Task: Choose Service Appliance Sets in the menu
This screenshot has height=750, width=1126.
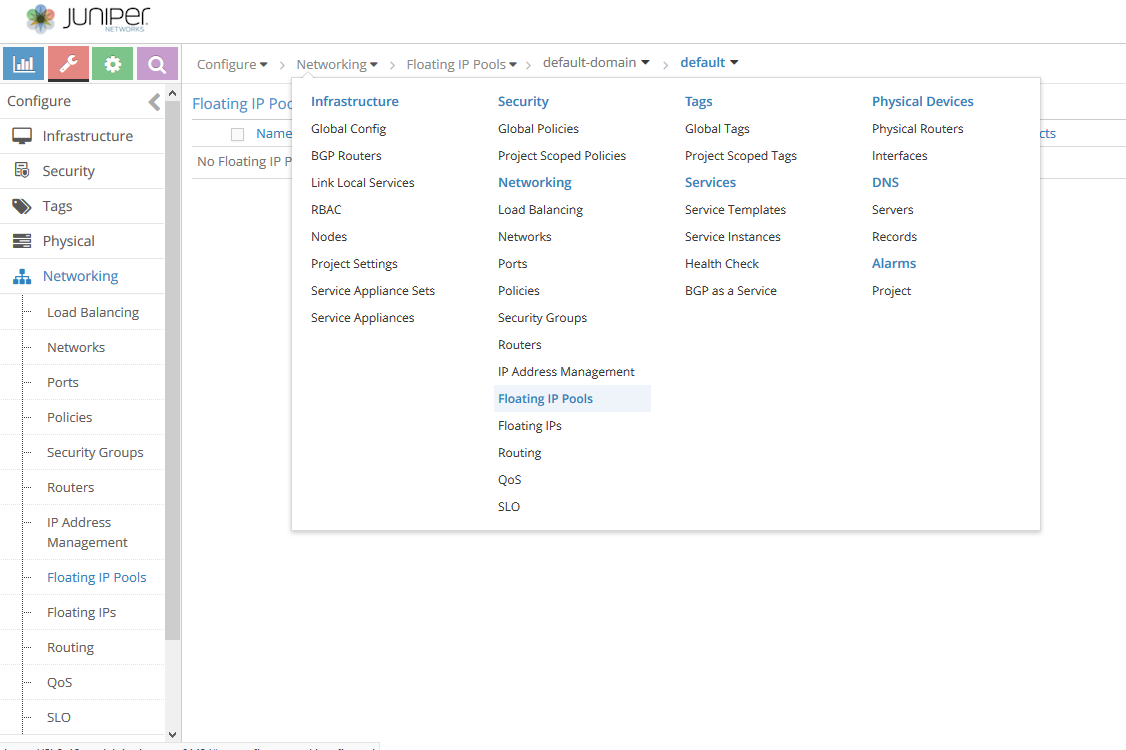Action: 373,291
